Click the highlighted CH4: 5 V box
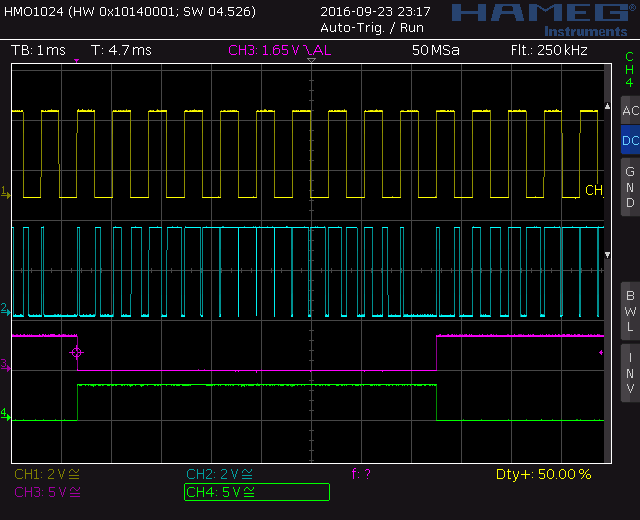Image resolution: width=640 pixels, height=520 pixels. [x=256, y=492]
